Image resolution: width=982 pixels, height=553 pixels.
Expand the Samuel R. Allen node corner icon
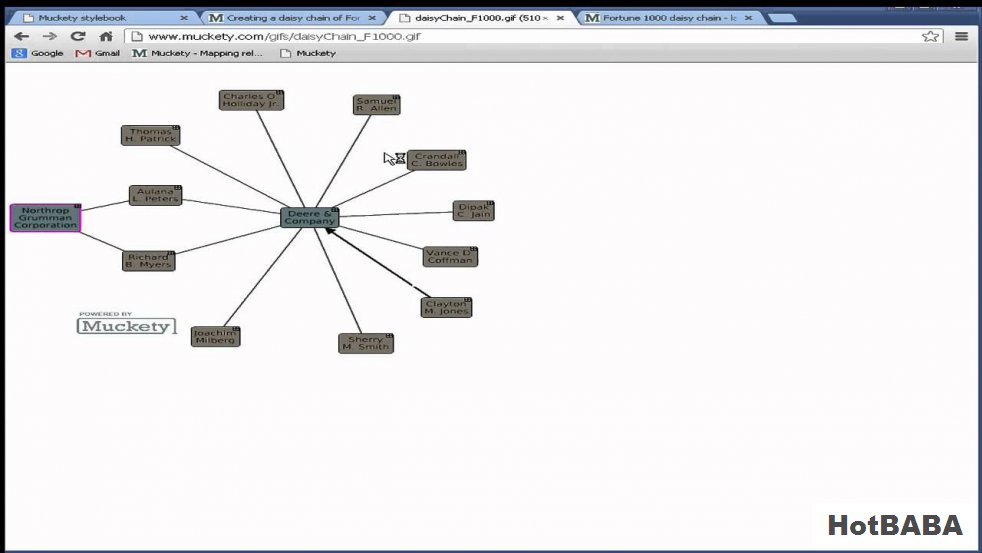[396, 98]
